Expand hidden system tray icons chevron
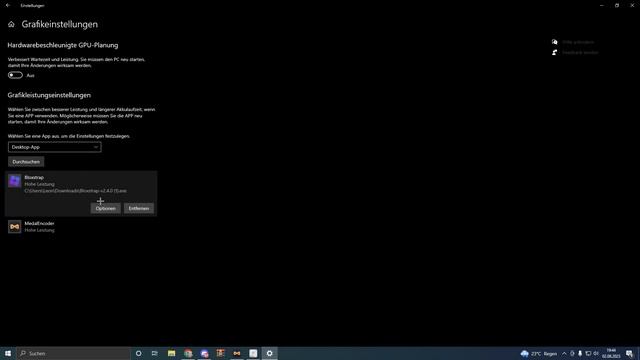 point(564,353)
